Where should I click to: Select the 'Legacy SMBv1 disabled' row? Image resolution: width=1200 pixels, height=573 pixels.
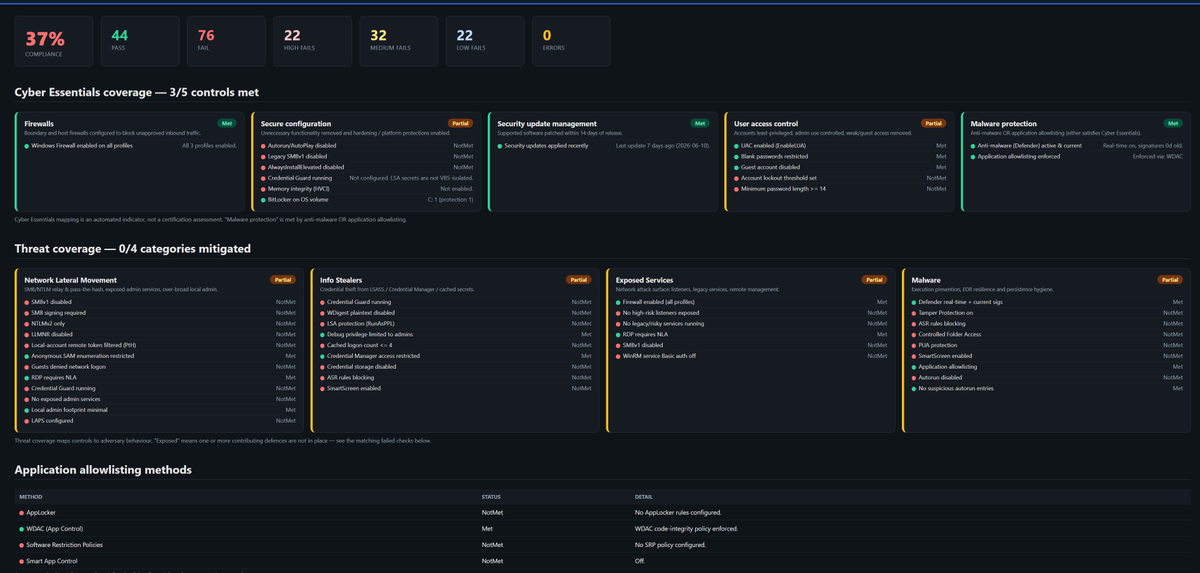point(367,156)
